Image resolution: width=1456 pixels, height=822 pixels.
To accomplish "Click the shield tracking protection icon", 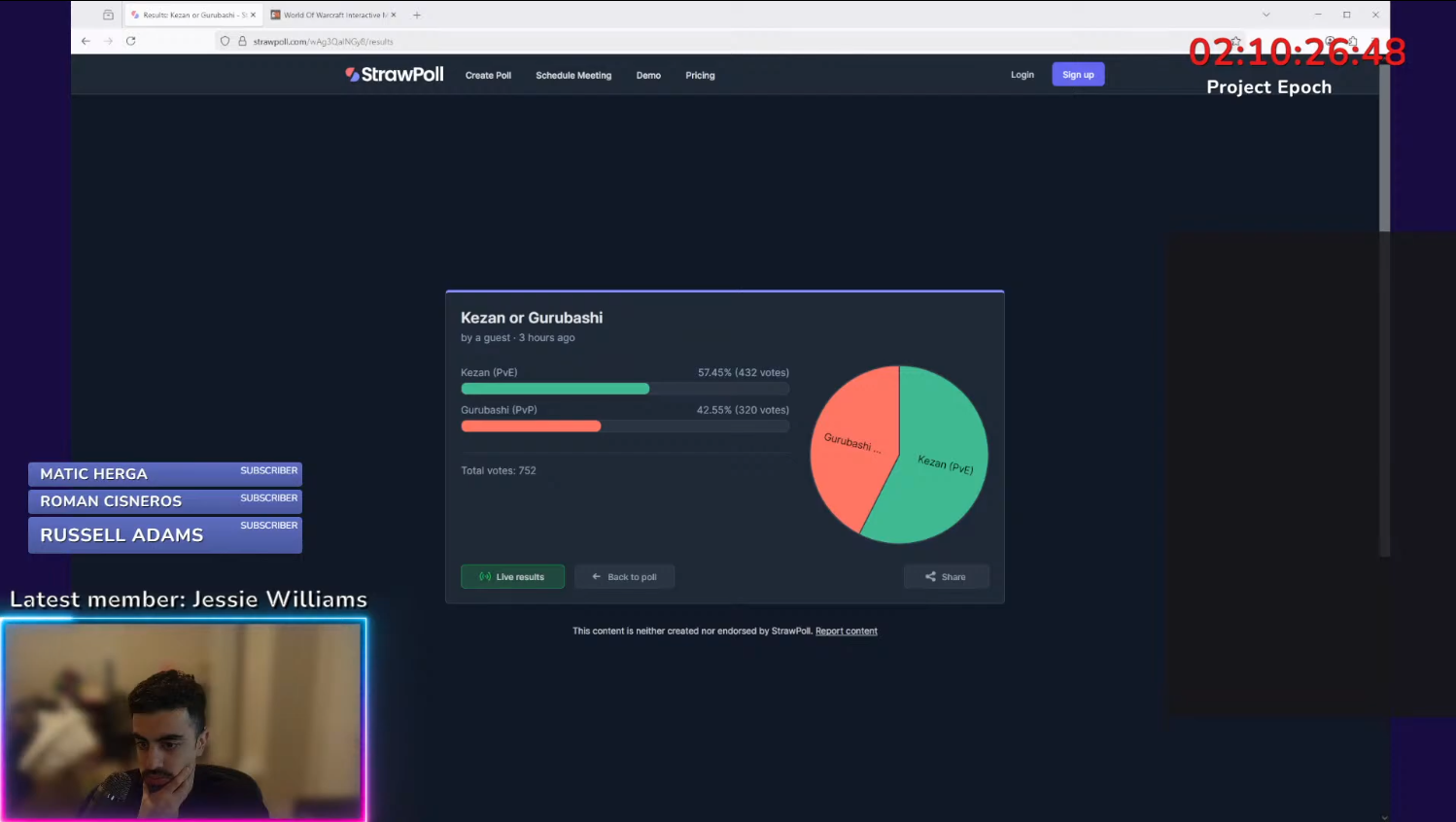I will tap(225, 42).
